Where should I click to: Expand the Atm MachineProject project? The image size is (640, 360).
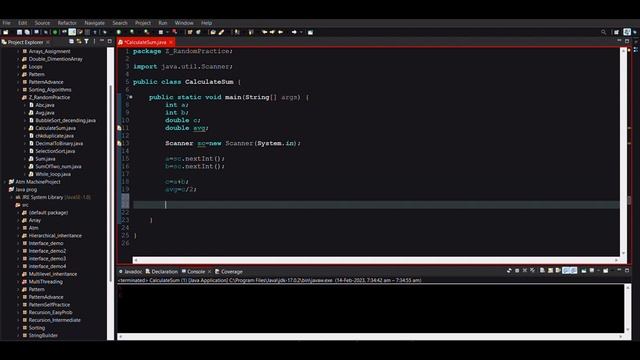(x=5, y=182)
